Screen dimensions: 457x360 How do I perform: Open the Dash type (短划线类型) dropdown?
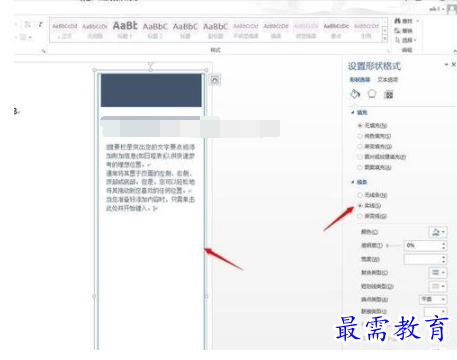(438, 286)
